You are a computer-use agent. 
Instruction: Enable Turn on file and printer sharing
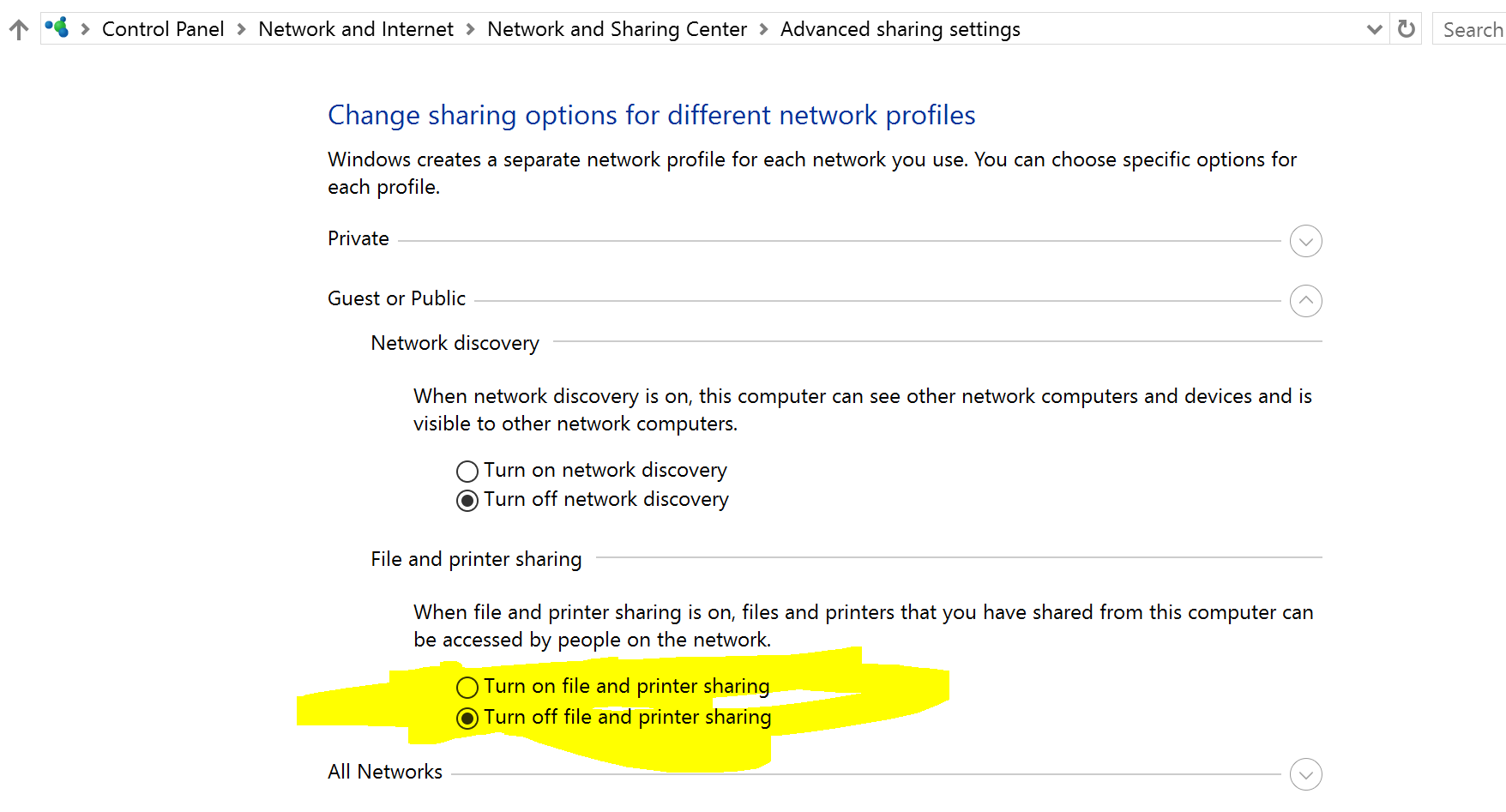tap(467, 687)
